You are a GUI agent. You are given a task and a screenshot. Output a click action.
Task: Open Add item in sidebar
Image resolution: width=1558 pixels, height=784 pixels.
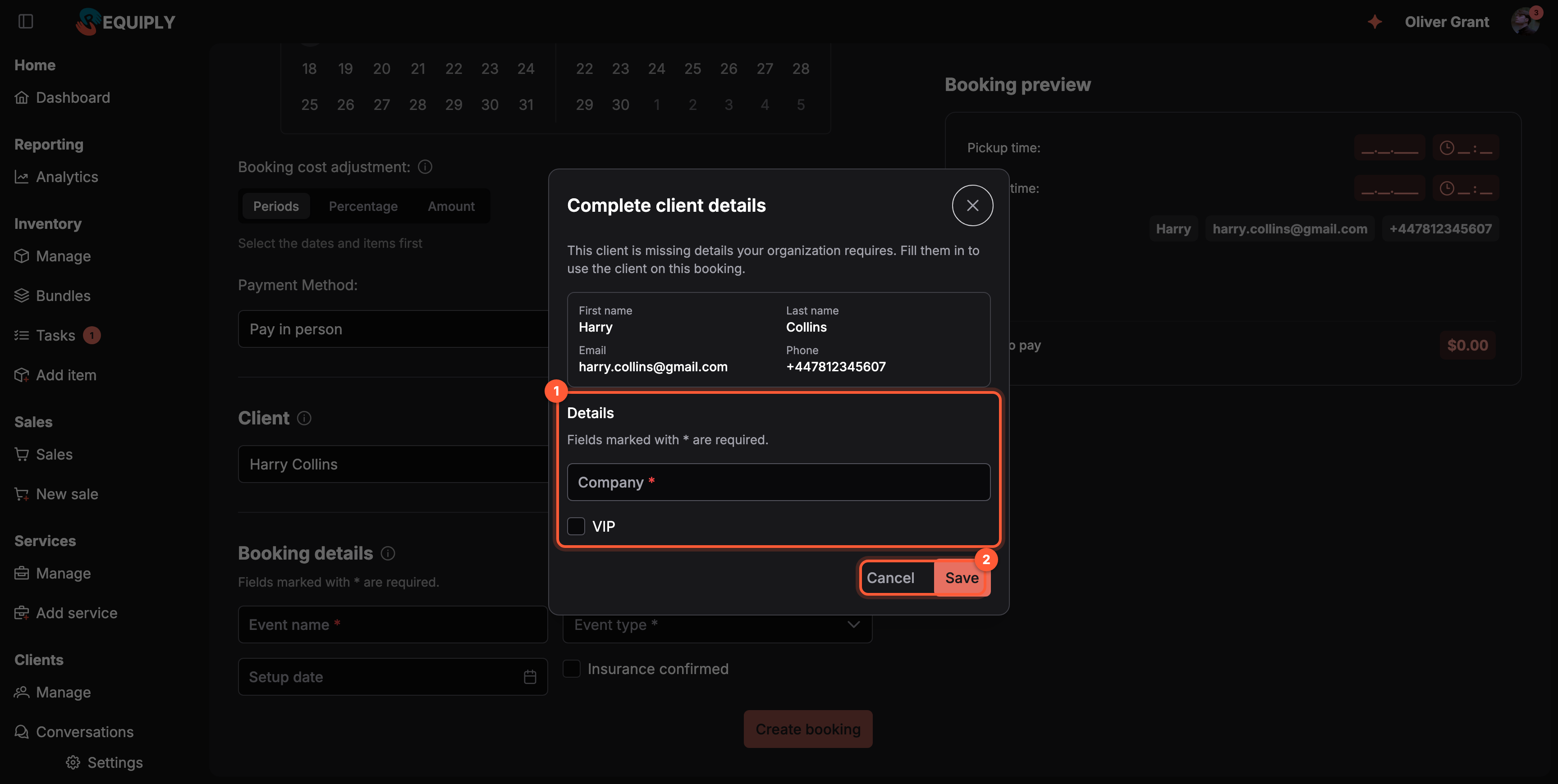pos(55,375)
